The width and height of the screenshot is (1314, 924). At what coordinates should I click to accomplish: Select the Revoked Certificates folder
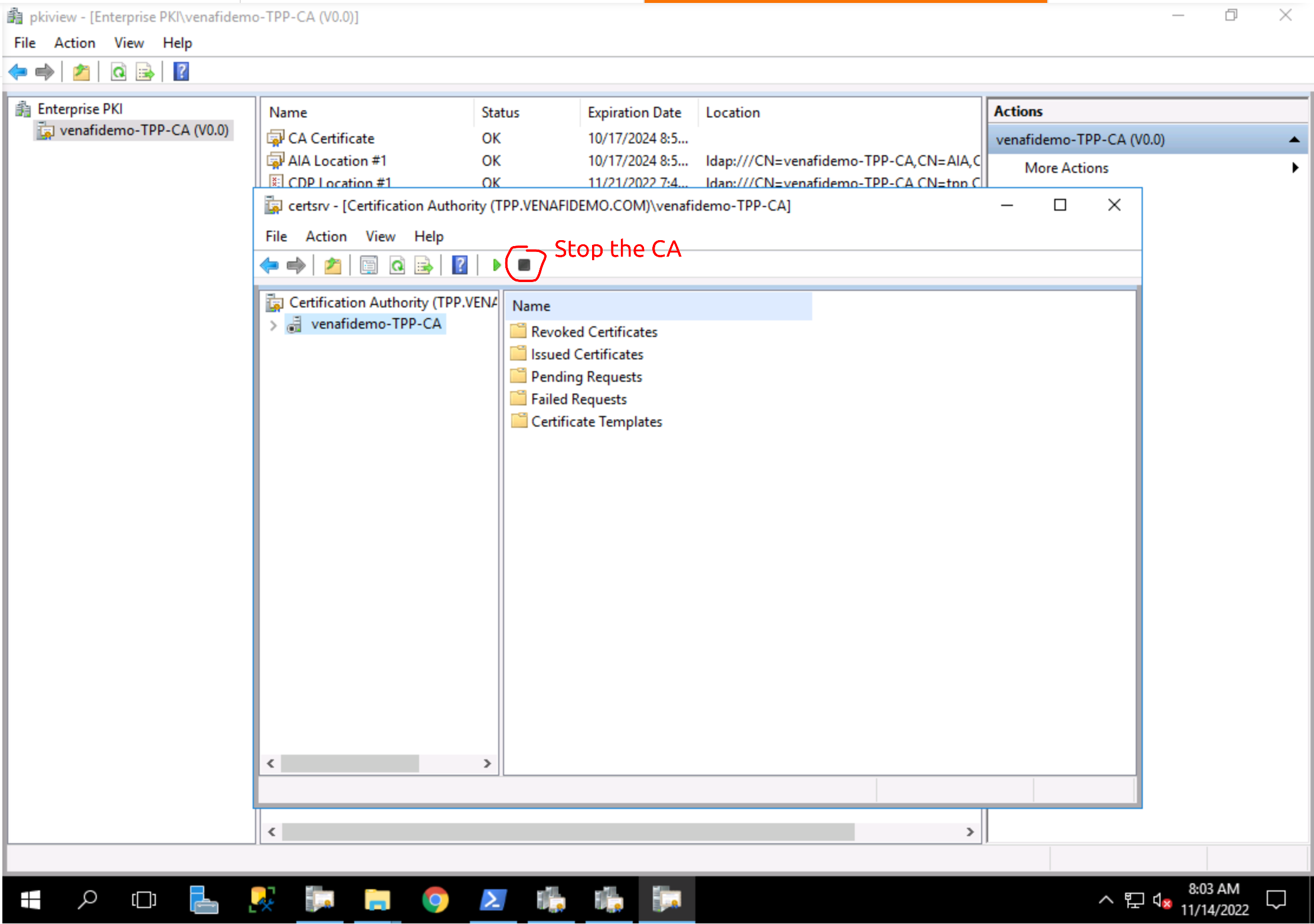(593, 332)
